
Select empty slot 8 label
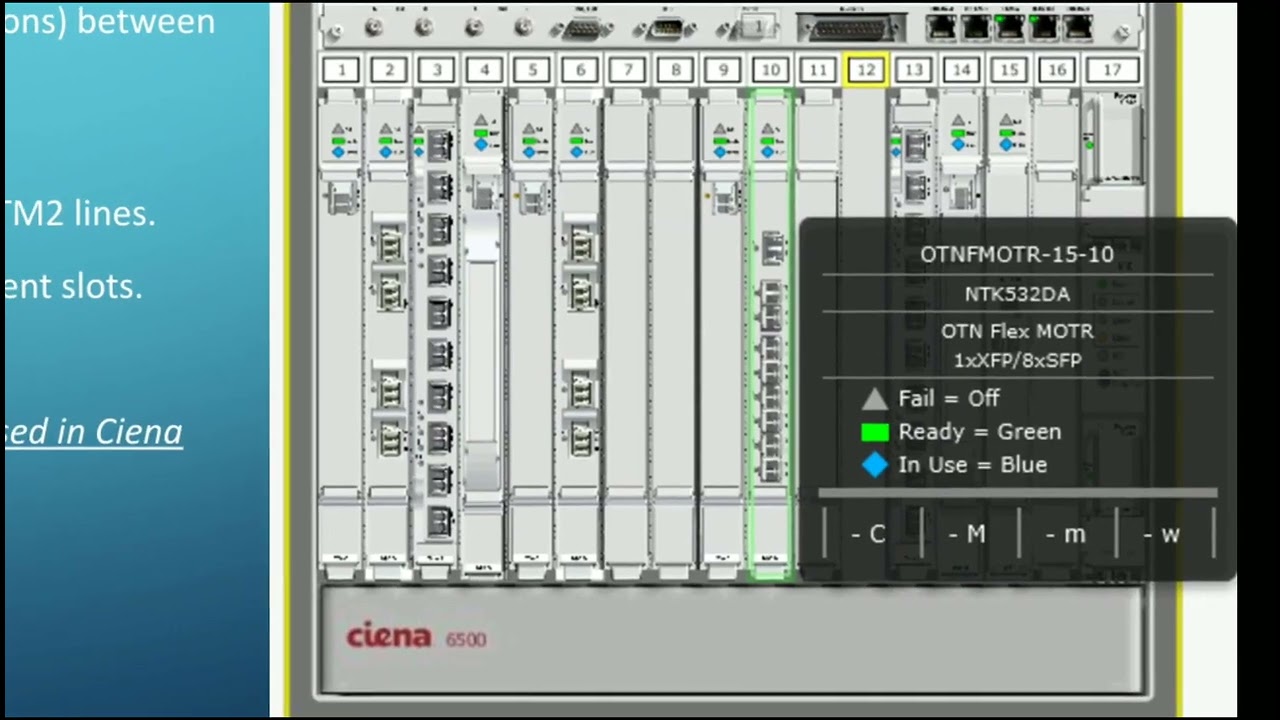(676, 70)
